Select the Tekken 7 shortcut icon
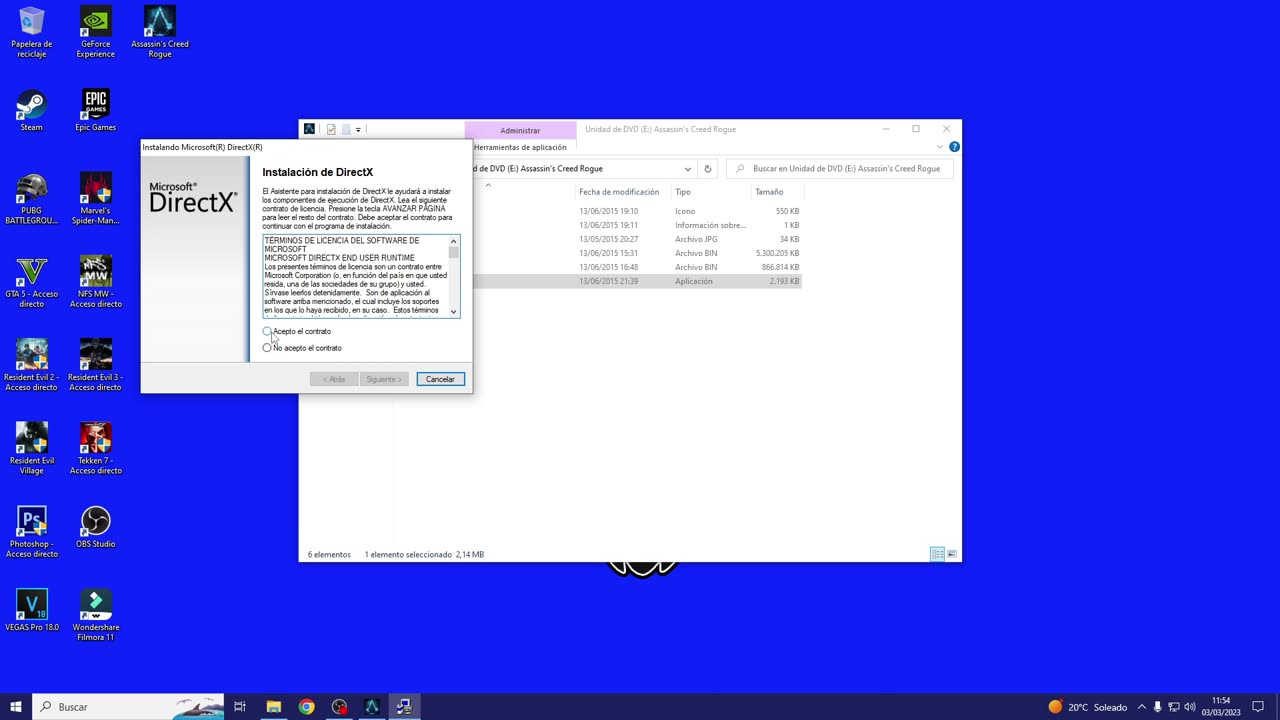1280x720 pixels. (96, 449)
